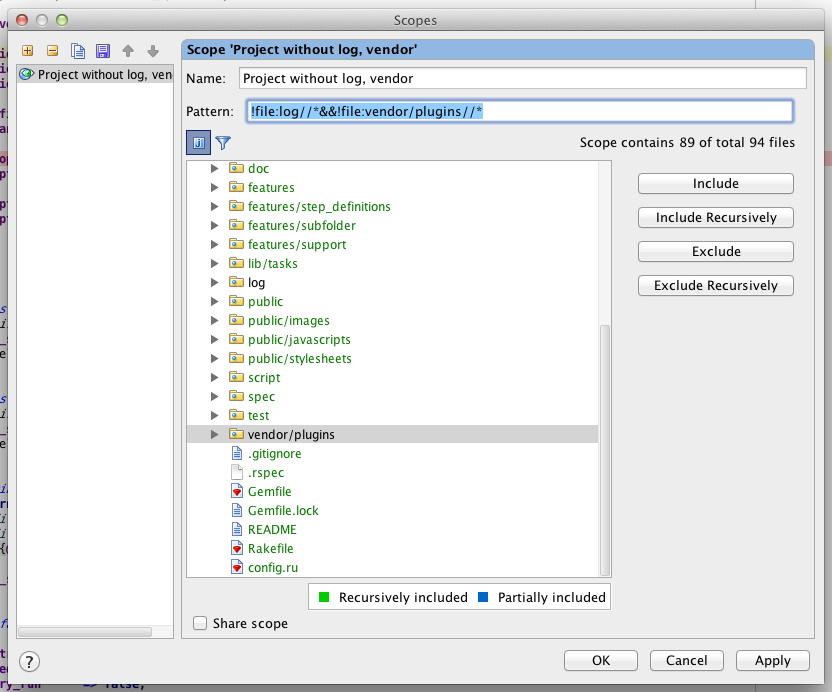The height and width of the screenshot is (692, 832).
Task: Expand the lib/tasks folder node
Action: coord(214,263)
